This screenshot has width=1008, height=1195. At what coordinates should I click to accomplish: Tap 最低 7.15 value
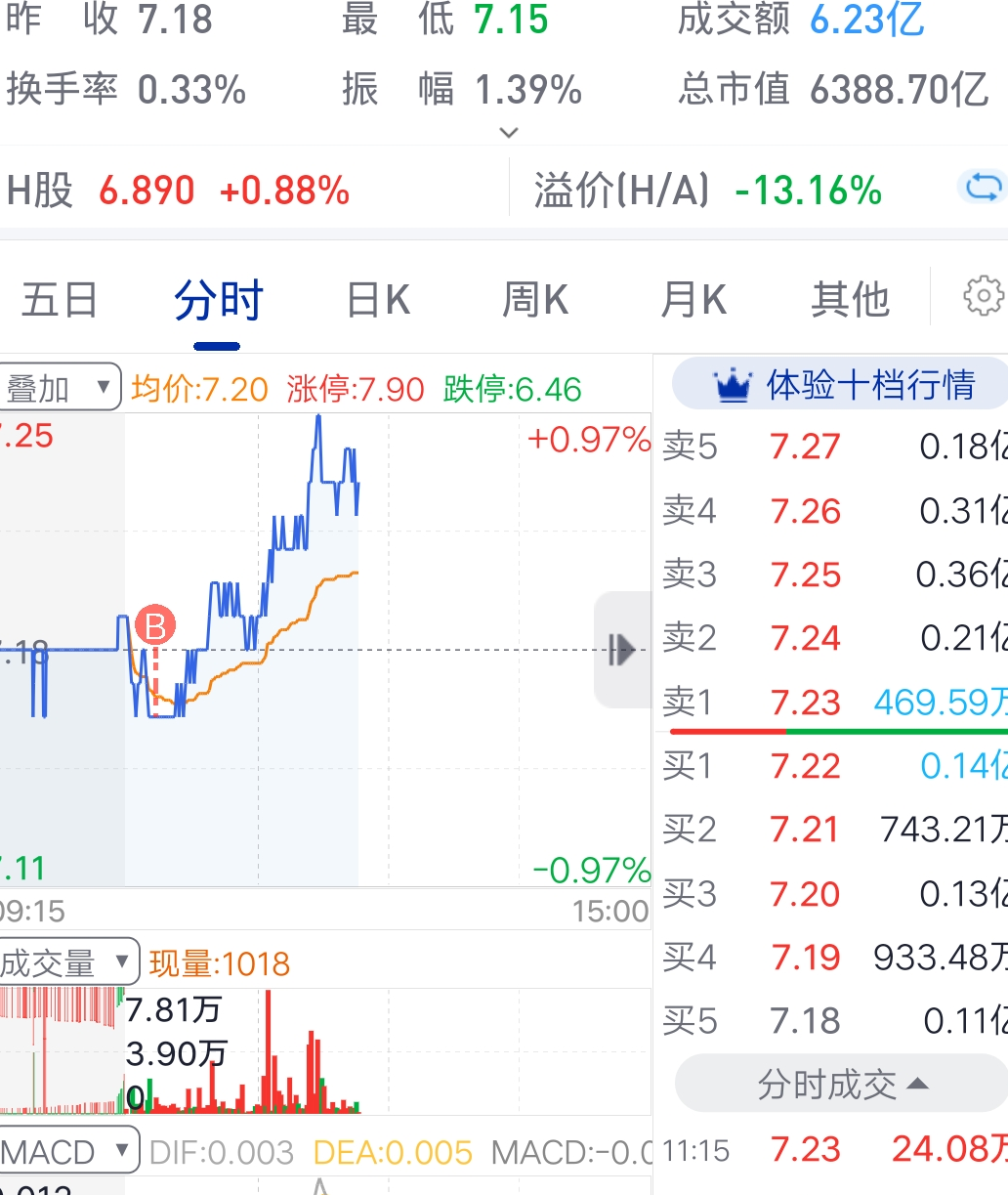[511, 20]
